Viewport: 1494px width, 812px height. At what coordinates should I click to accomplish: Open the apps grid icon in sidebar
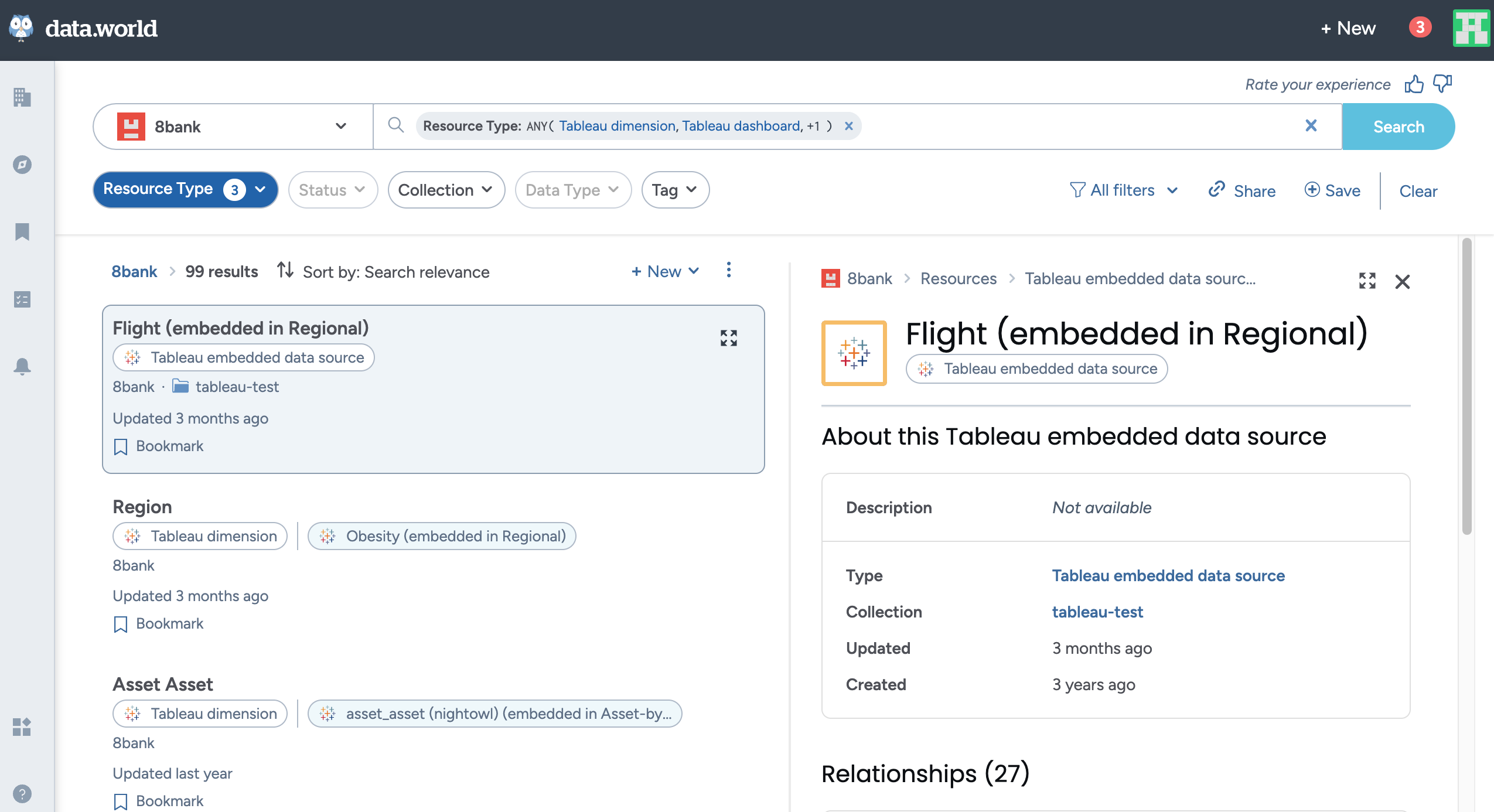point(22,727)
